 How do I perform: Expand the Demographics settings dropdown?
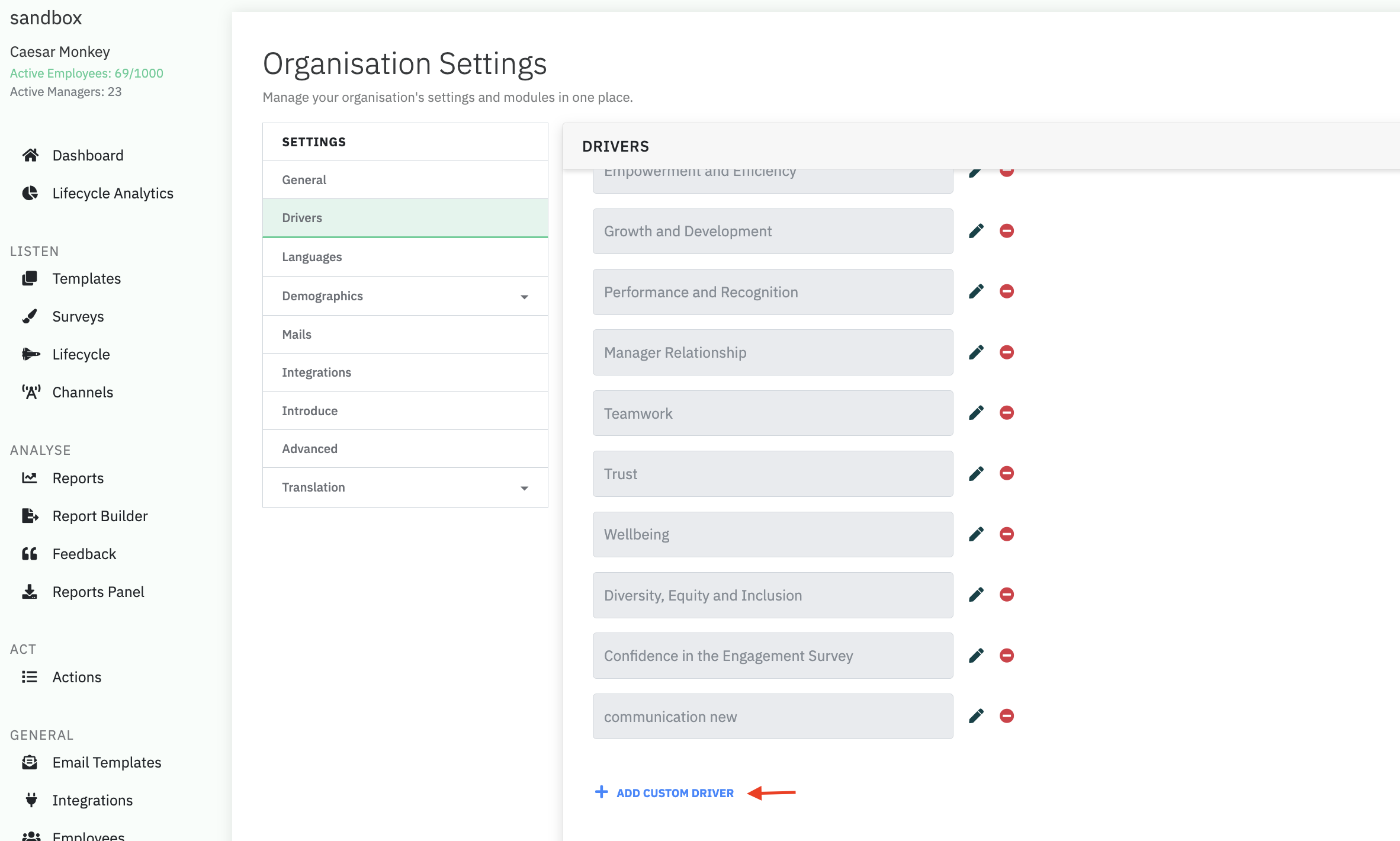pos(524,297)
